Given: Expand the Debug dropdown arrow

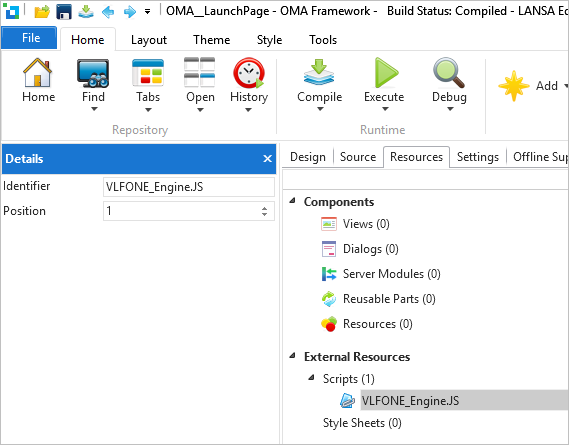Looking at the screenshot, I should 450,109.
